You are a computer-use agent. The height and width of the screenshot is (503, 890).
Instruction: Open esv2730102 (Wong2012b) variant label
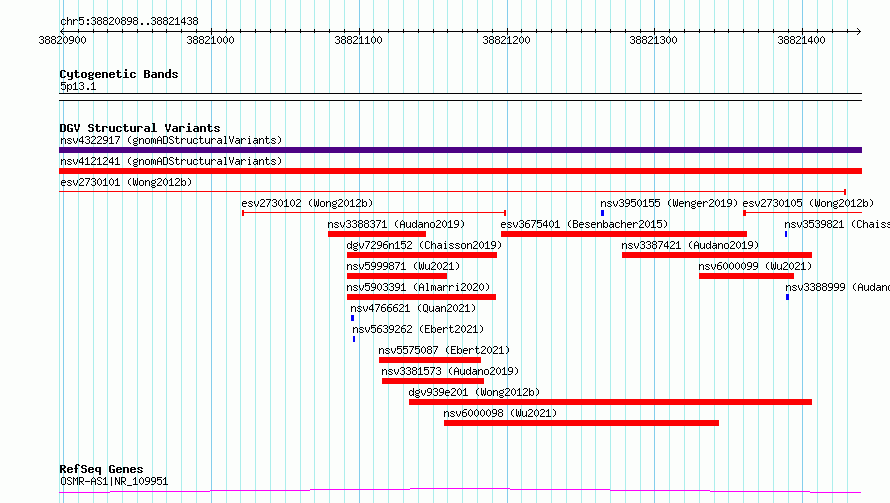pos(307,203)
